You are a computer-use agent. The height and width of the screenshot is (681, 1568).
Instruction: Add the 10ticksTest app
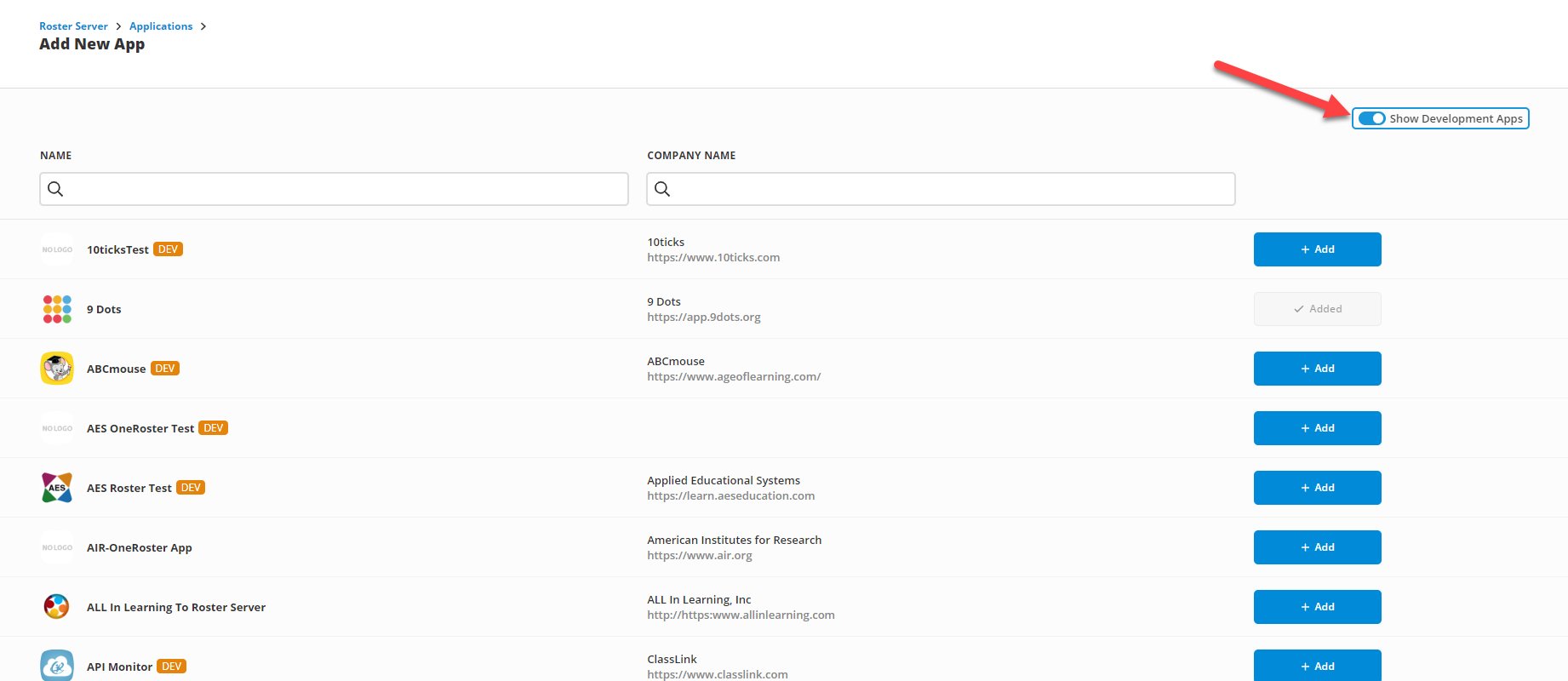pos(1317,249)
